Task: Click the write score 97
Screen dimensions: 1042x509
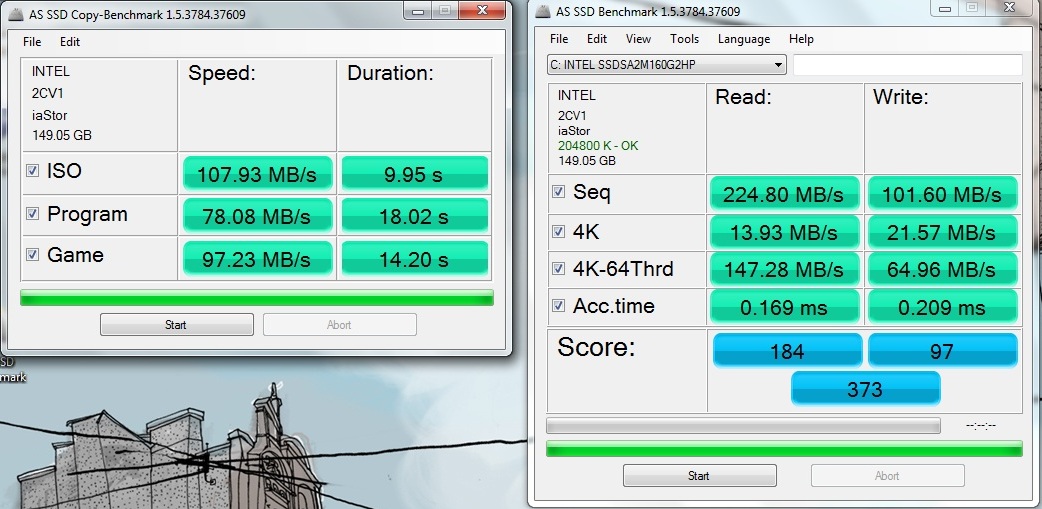Action: [942, 350]
